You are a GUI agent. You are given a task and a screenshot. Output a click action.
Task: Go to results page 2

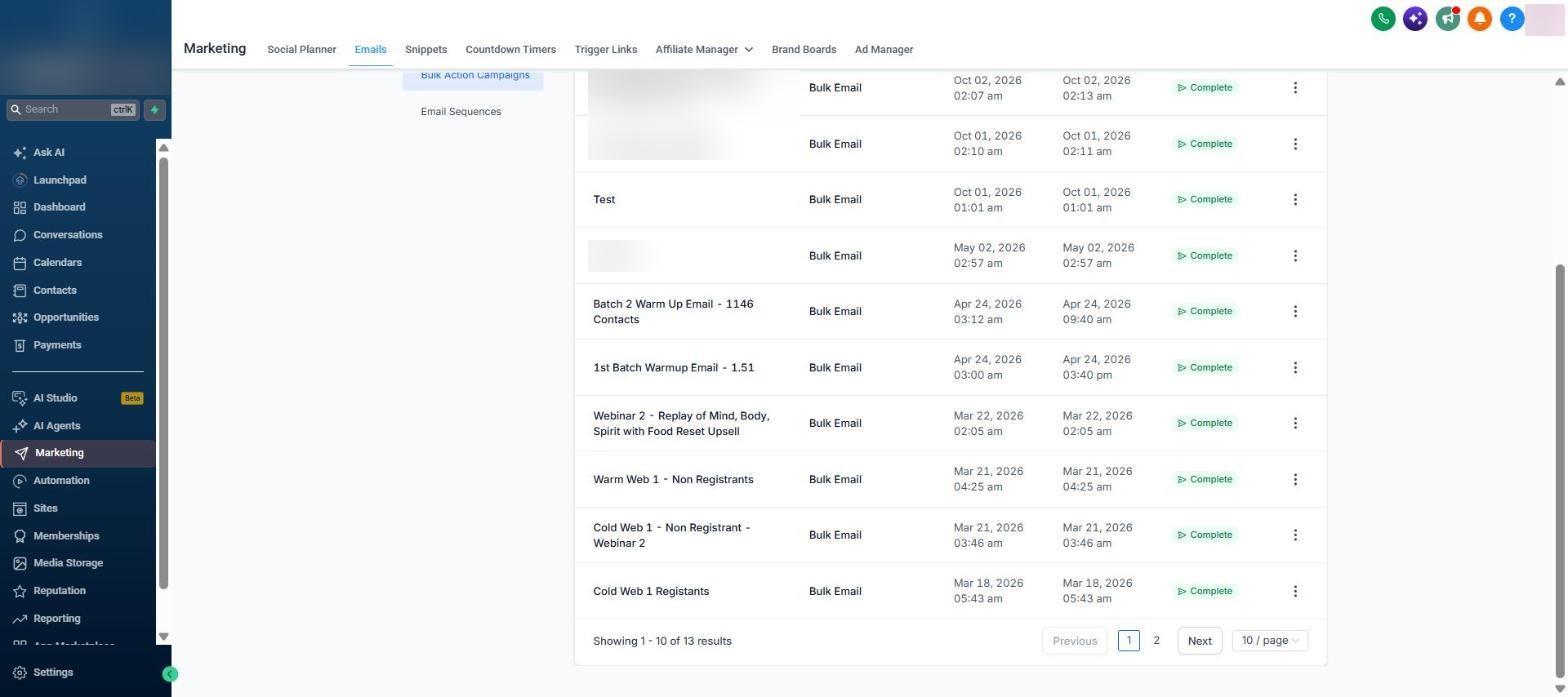point(1157,641)
